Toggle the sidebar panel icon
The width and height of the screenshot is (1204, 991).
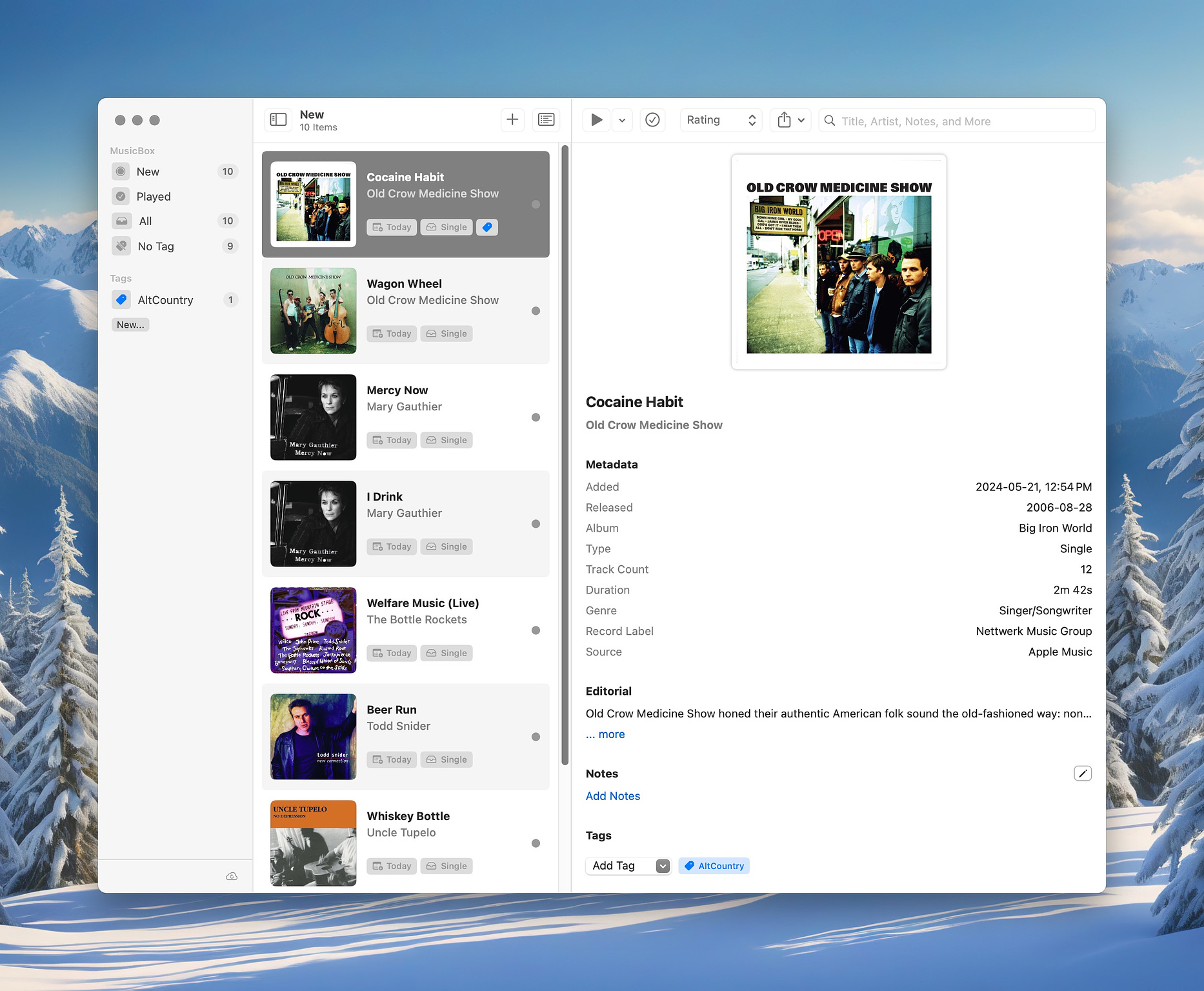278,120
